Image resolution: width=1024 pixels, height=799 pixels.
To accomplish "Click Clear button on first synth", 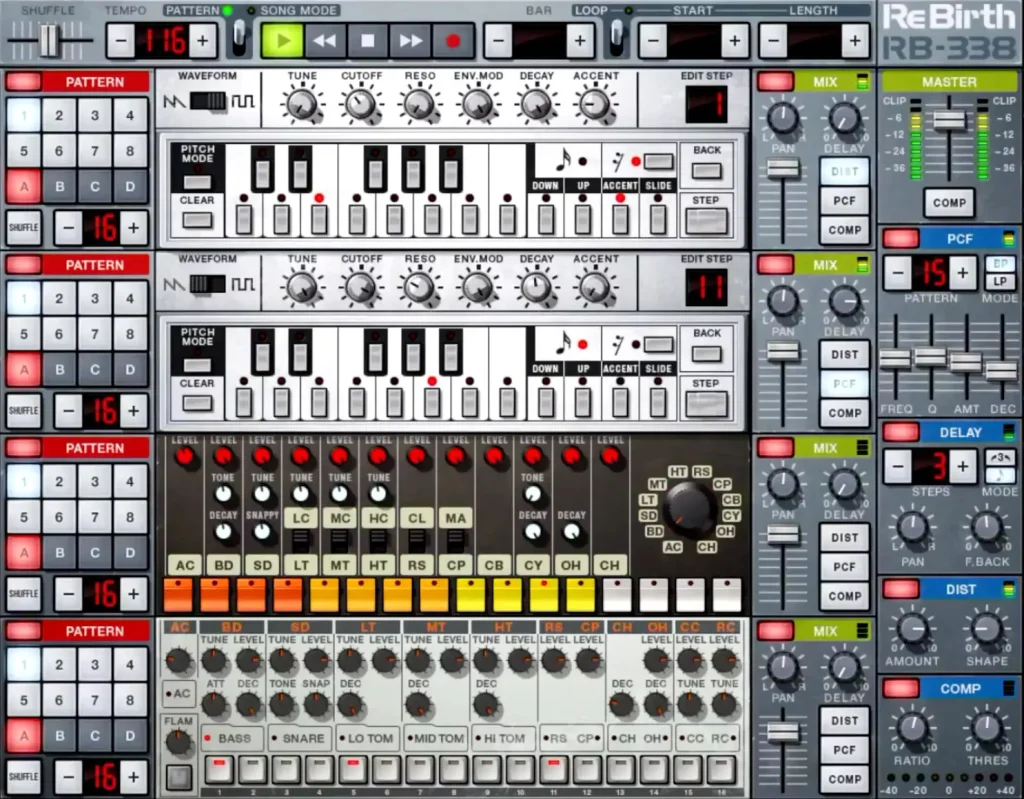I will [197, 220].
